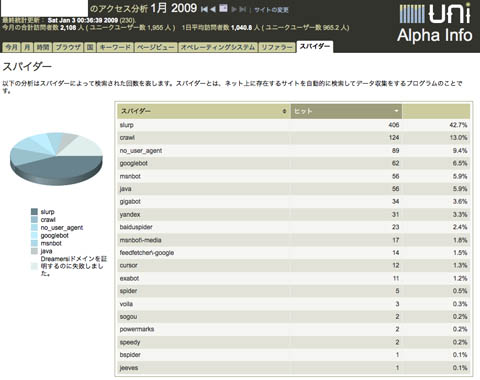Click the pie chart graphic
The height and width of the screenshot is (380, 480).
[x=56, y=159]
